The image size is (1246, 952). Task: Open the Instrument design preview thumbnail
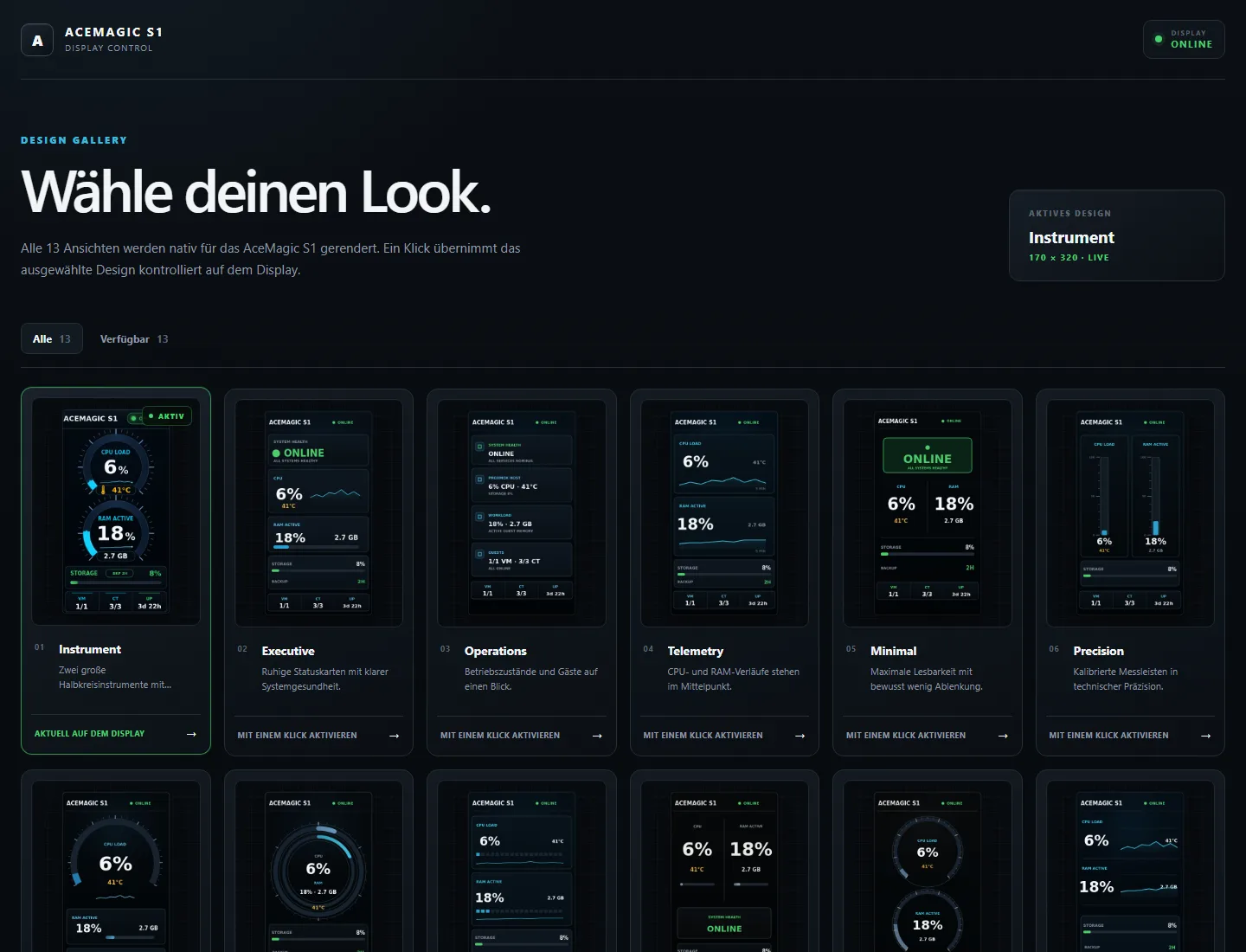click(x=116, y=511)
